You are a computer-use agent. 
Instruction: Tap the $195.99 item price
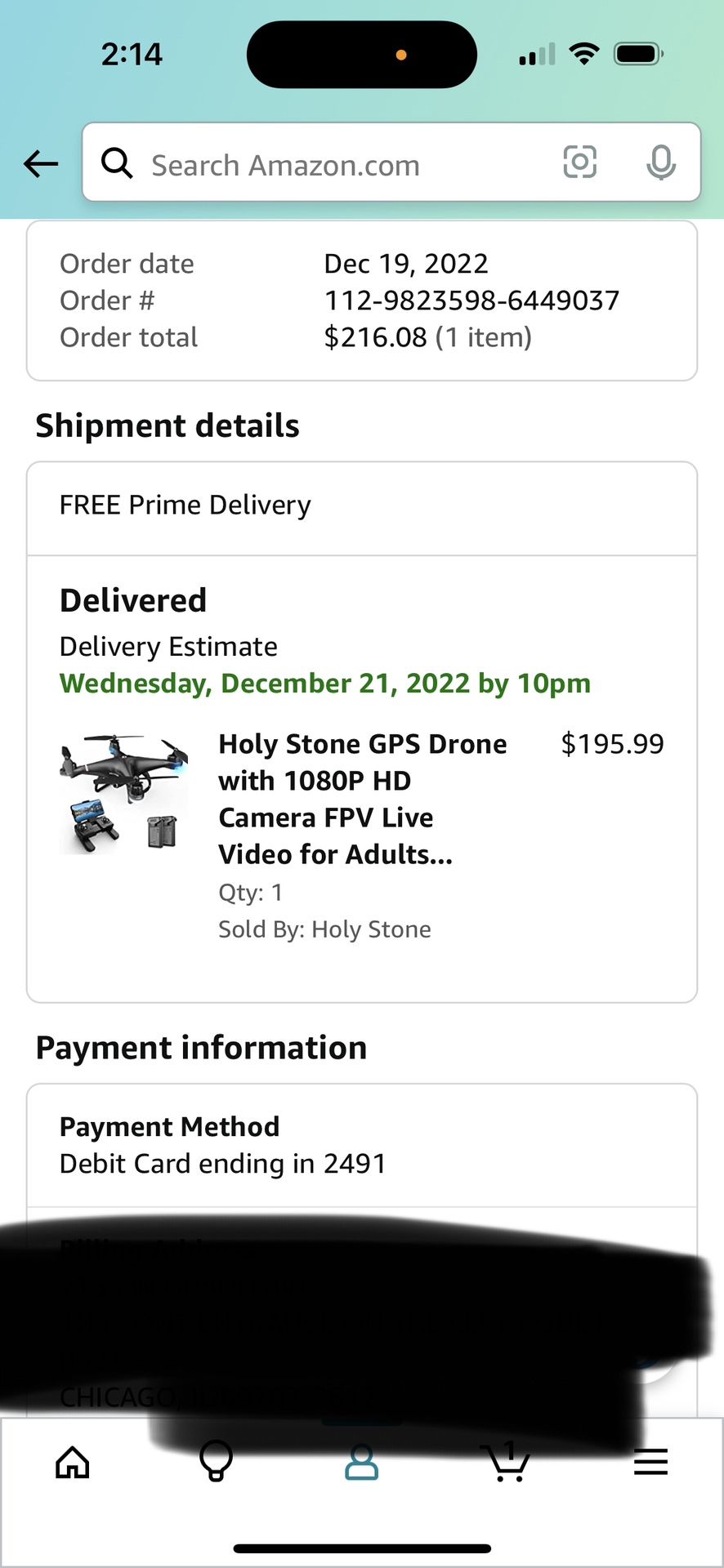point(612,744)
